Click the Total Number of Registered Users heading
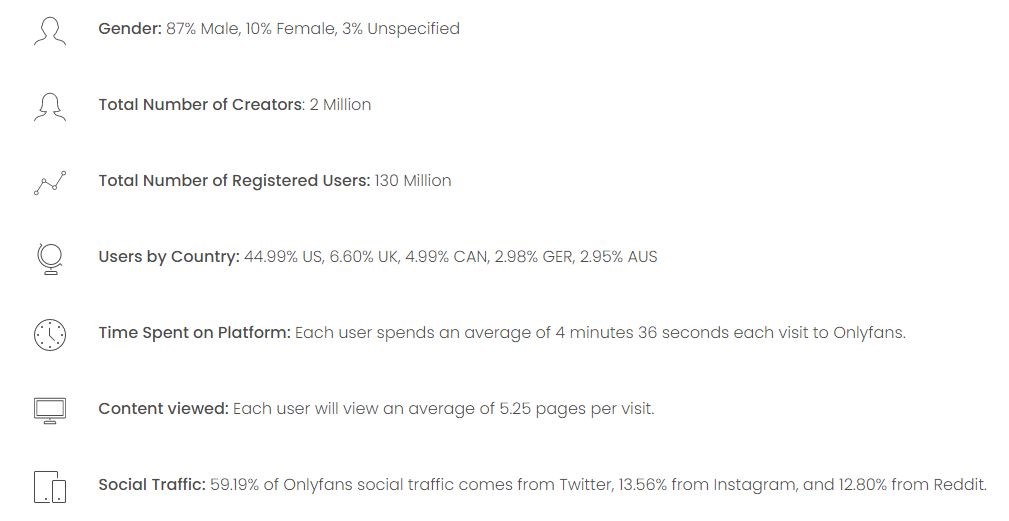Viewport: 1009px width, 521px height. [234, 181]
